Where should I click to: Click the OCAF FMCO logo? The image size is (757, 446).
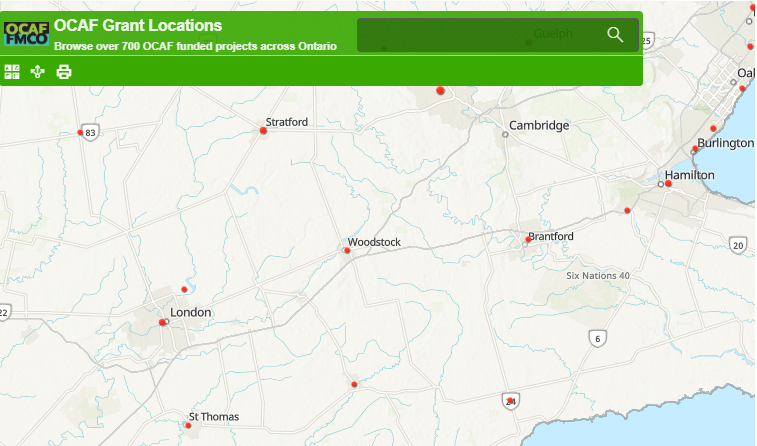tap(27, 33)
